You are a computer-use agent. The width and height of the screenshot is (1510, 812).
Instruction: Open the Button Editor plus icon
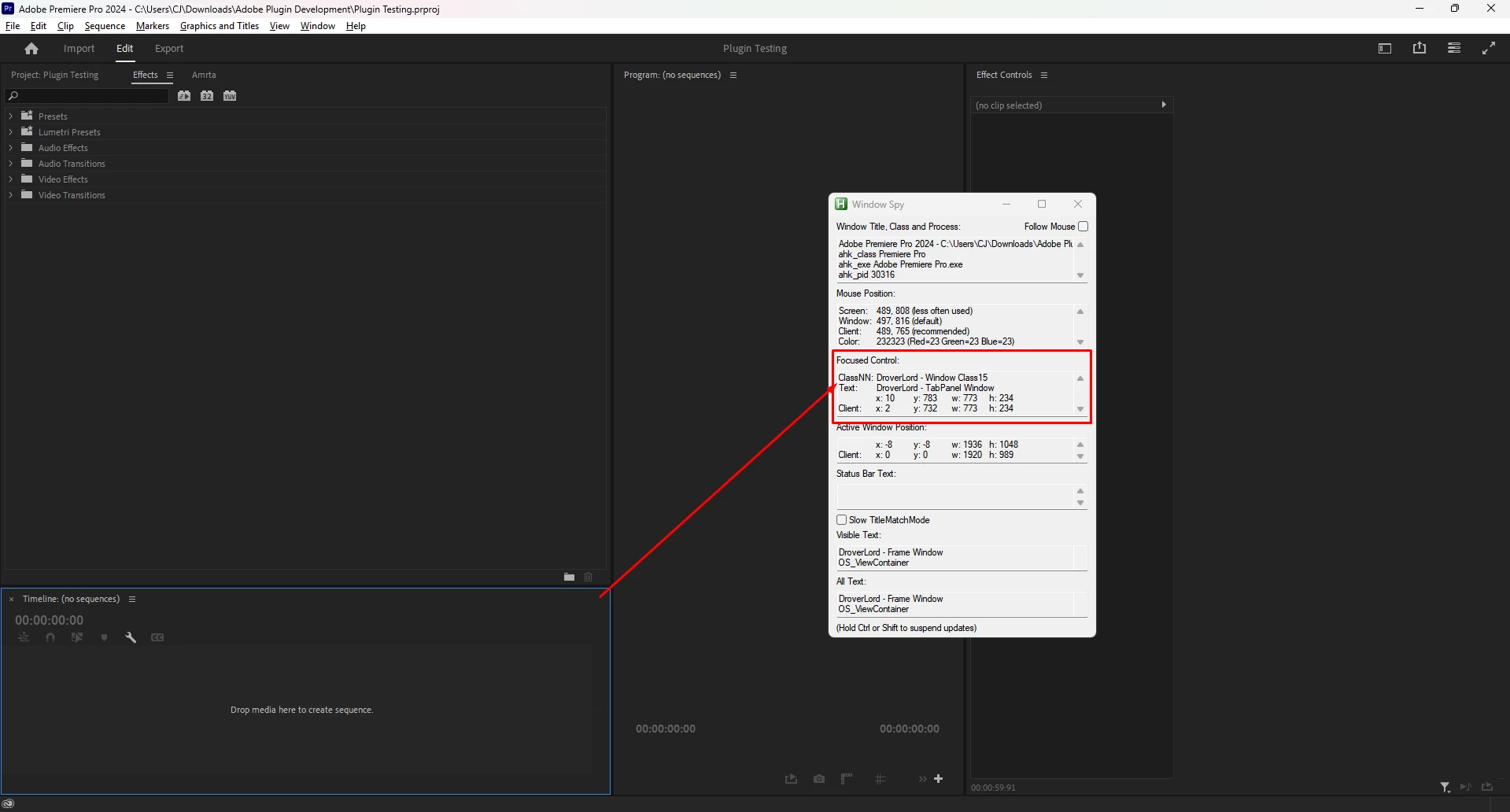coord(939,779)
